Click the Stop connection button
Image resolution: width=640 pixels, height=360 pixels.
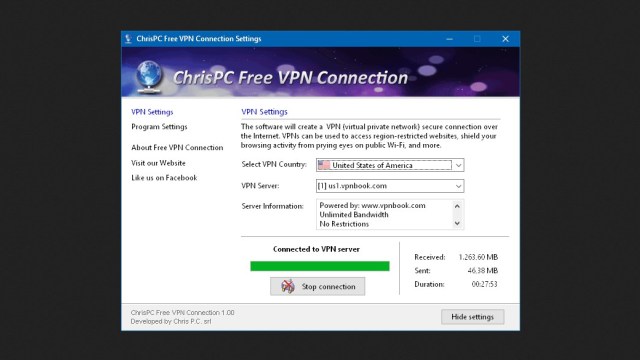(318, 287)
